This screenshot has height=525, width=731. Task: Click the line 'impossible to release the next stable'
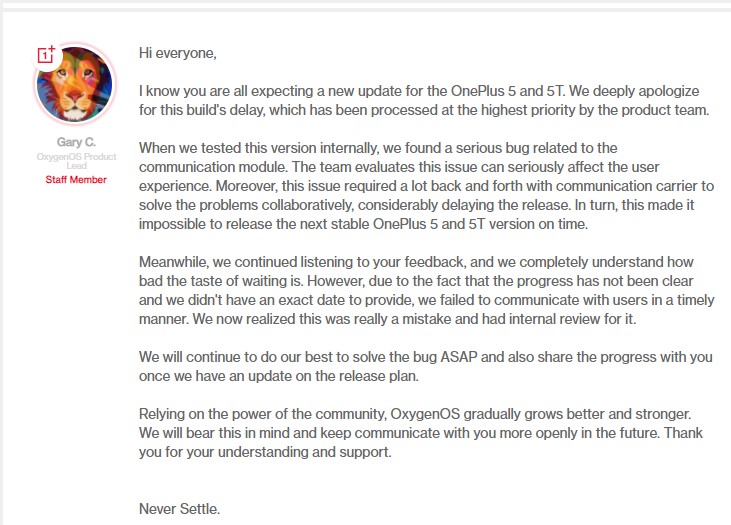[364, 224]
